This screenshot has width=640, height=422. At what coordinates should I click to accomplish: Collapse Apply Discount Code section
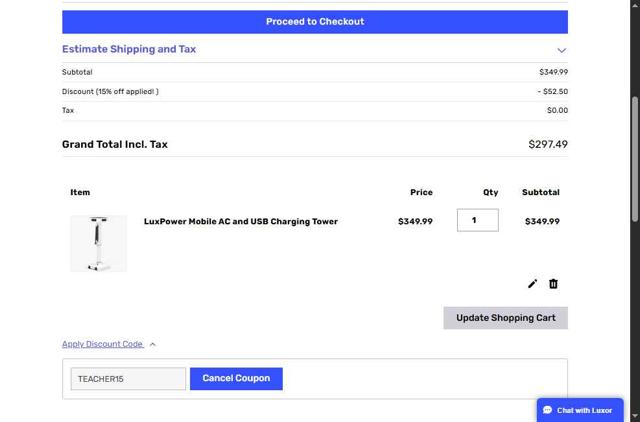click(x=109, y=344)
